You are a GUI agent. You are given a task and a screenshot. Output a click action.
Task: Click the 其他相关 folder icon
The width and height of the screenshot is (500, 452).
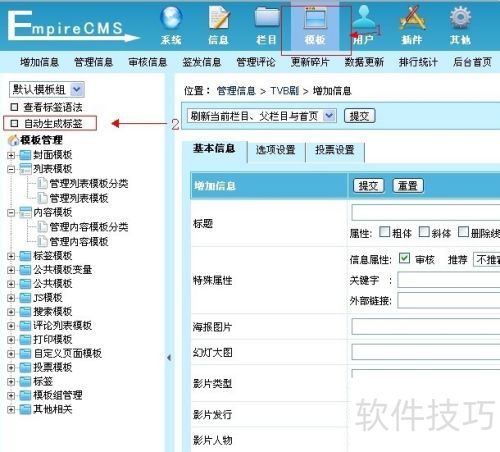coord(25,409)
